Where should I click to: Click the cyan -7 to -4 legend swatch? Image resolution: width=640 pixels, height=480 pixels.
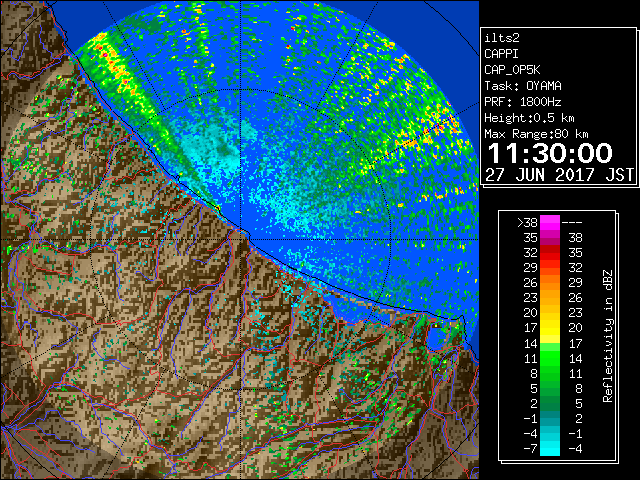click(x=550, y=448)
